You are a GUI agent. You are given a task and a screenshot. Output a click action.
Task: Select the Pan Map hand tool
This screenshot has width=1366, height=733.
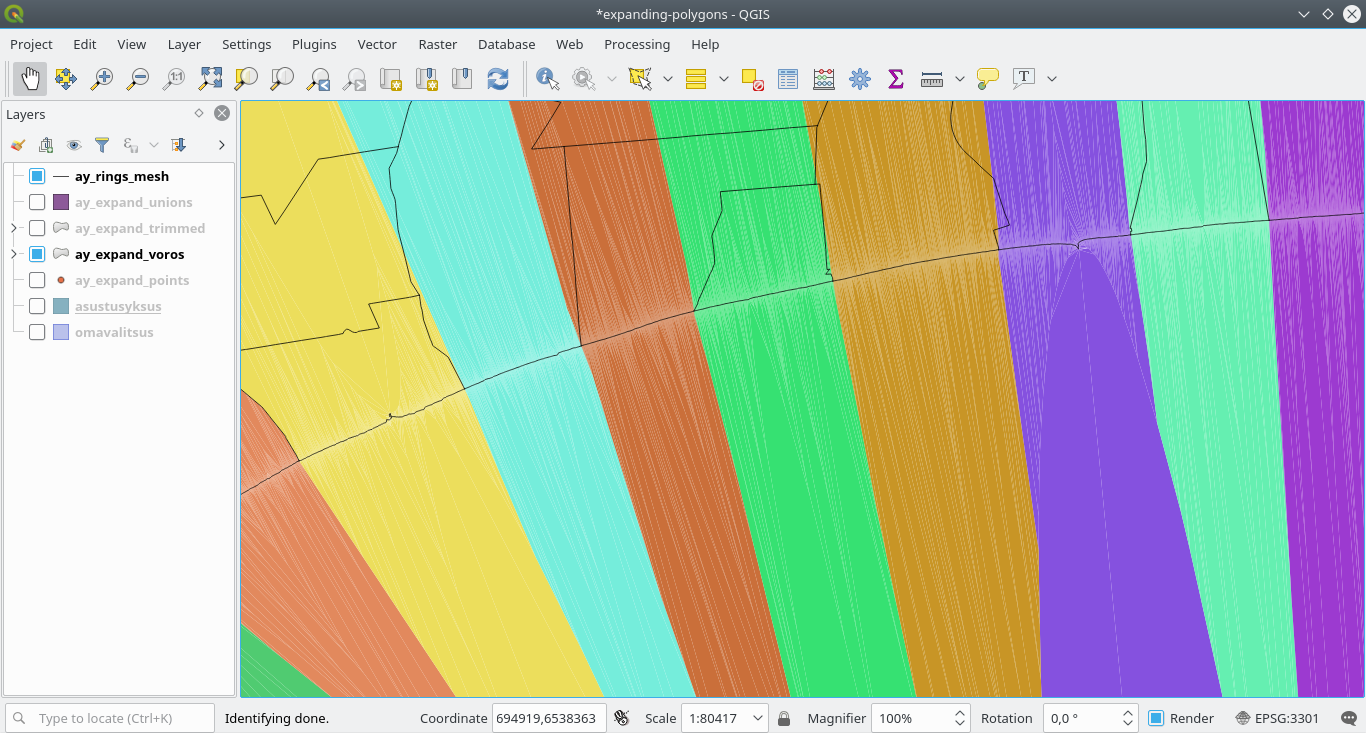pyautogui.click(x=30, y=78)
